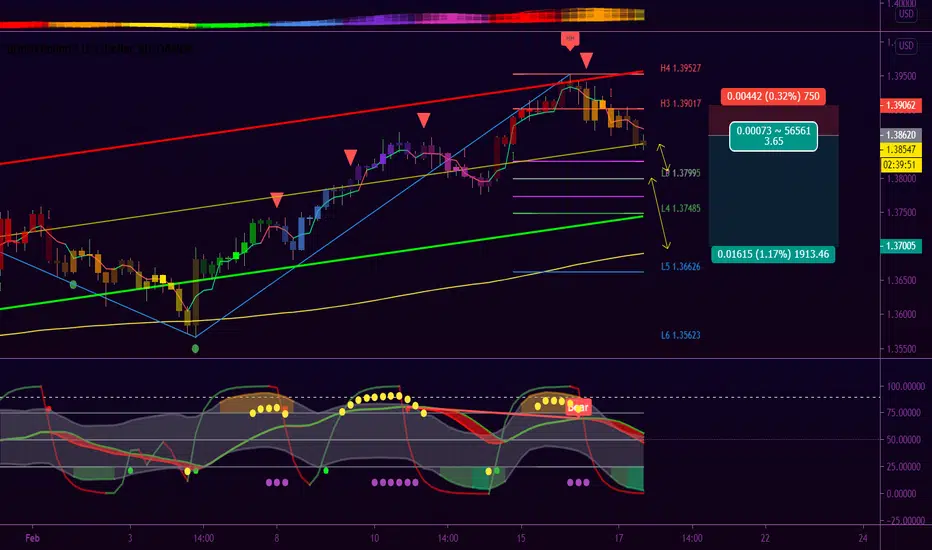Click the yellow 1.38547 price axis label
This screenshot has width=932, height=550.
(x=900, y=150)
